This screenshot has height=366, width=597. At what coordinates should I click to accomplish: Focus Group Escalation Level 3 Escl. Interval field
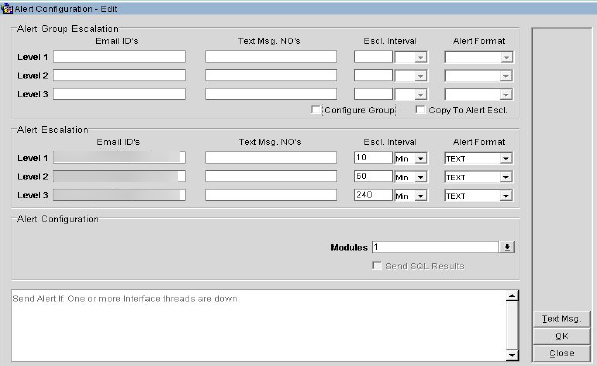pos(373,94)
